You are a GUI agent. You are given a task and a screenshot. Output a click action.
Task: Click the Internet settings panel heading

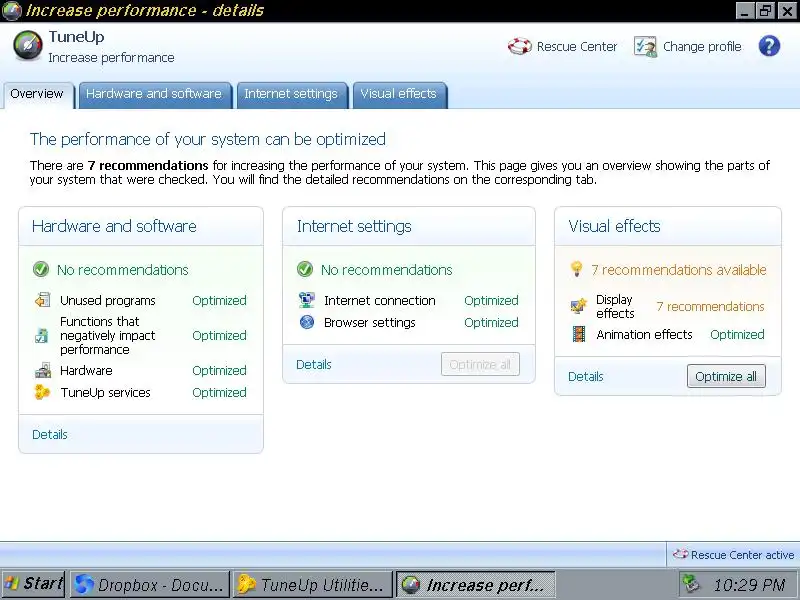coord(354,226)
